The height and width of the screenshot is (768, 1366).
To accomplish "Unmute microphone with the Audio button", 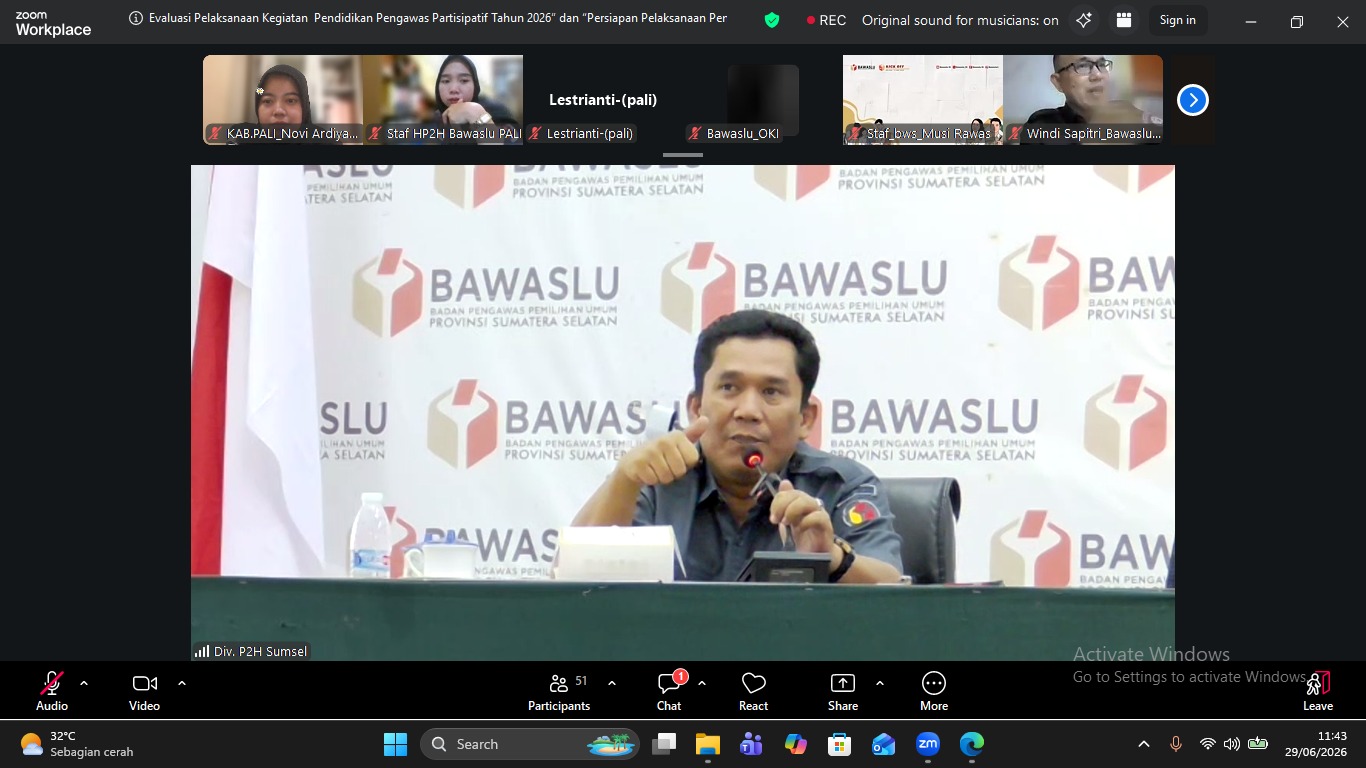I will [52, 691].
